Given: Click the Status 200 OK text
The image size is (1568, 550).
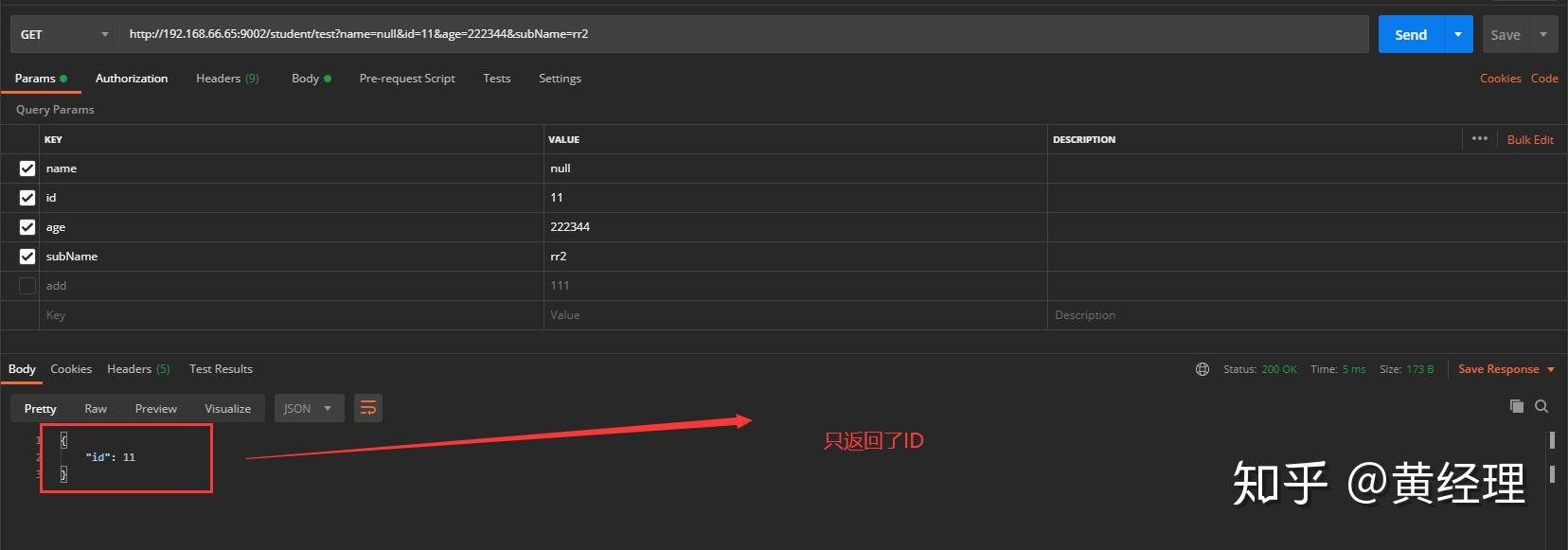Looking at the screenshot, I should point(1260,369).
